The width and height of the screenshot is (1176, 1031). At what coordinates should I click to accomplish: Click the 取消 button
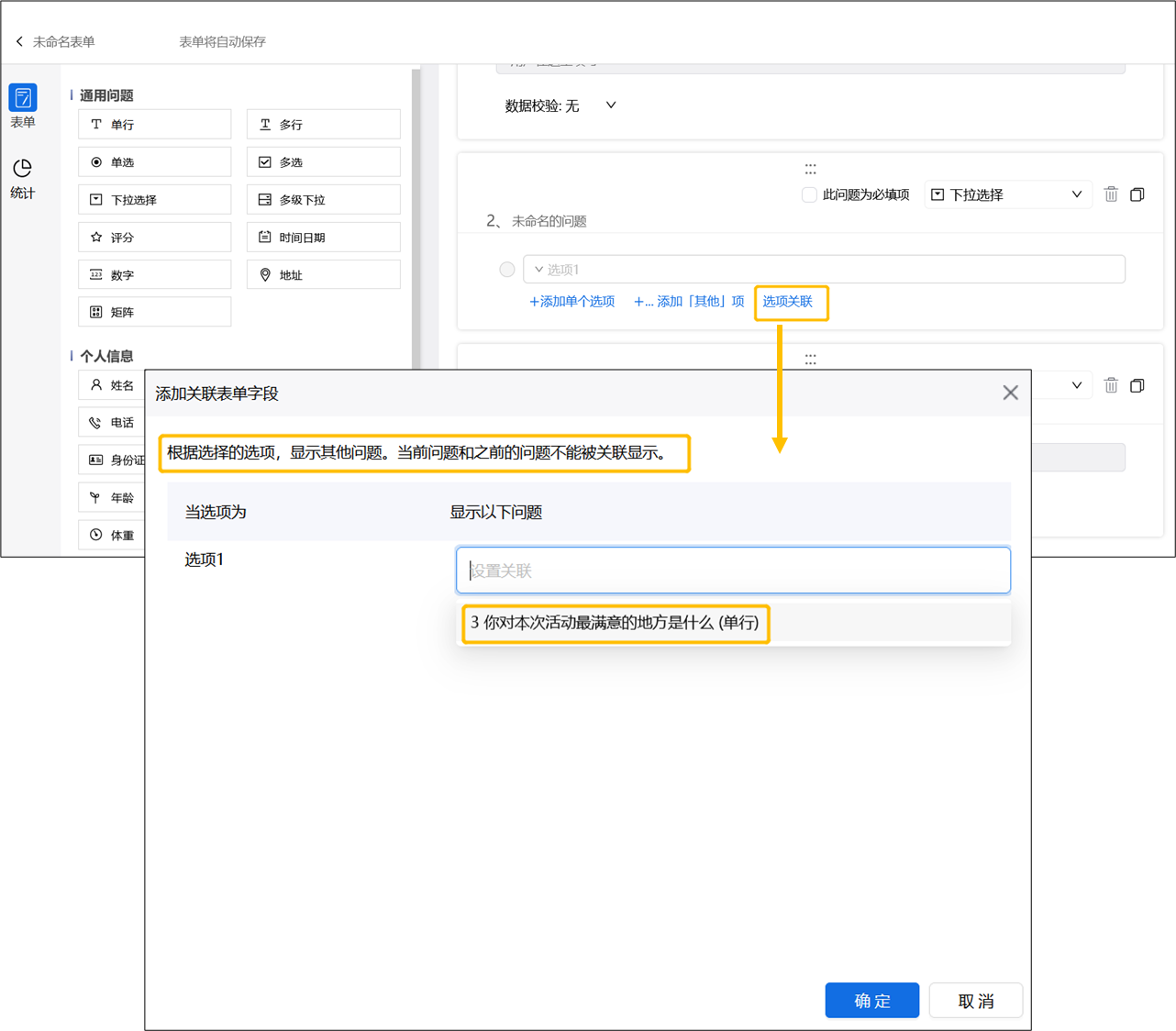click(x=976, y=1001)
